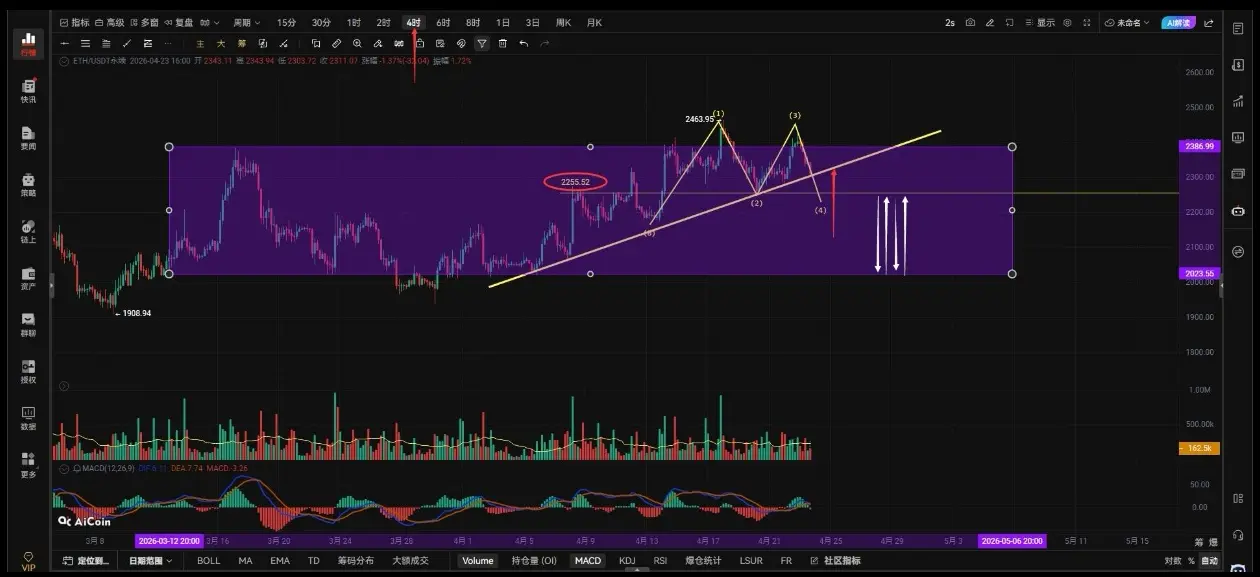Open the 显示 display options menu
1260x577 pixels.
pyautogui.click(x=1040, y=22)
